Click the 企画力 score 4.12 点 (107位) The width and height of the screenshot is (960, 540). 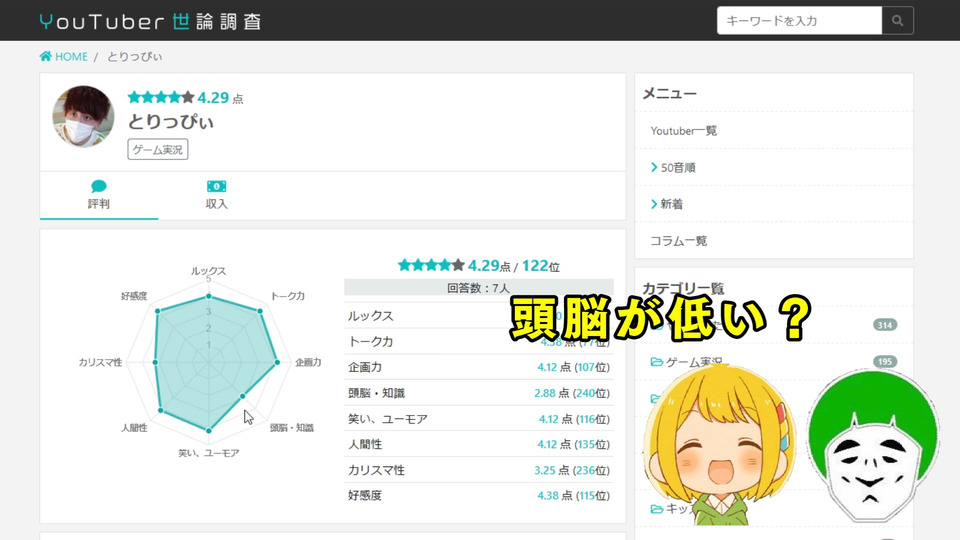pyautogui.click(x=573, y=367)
